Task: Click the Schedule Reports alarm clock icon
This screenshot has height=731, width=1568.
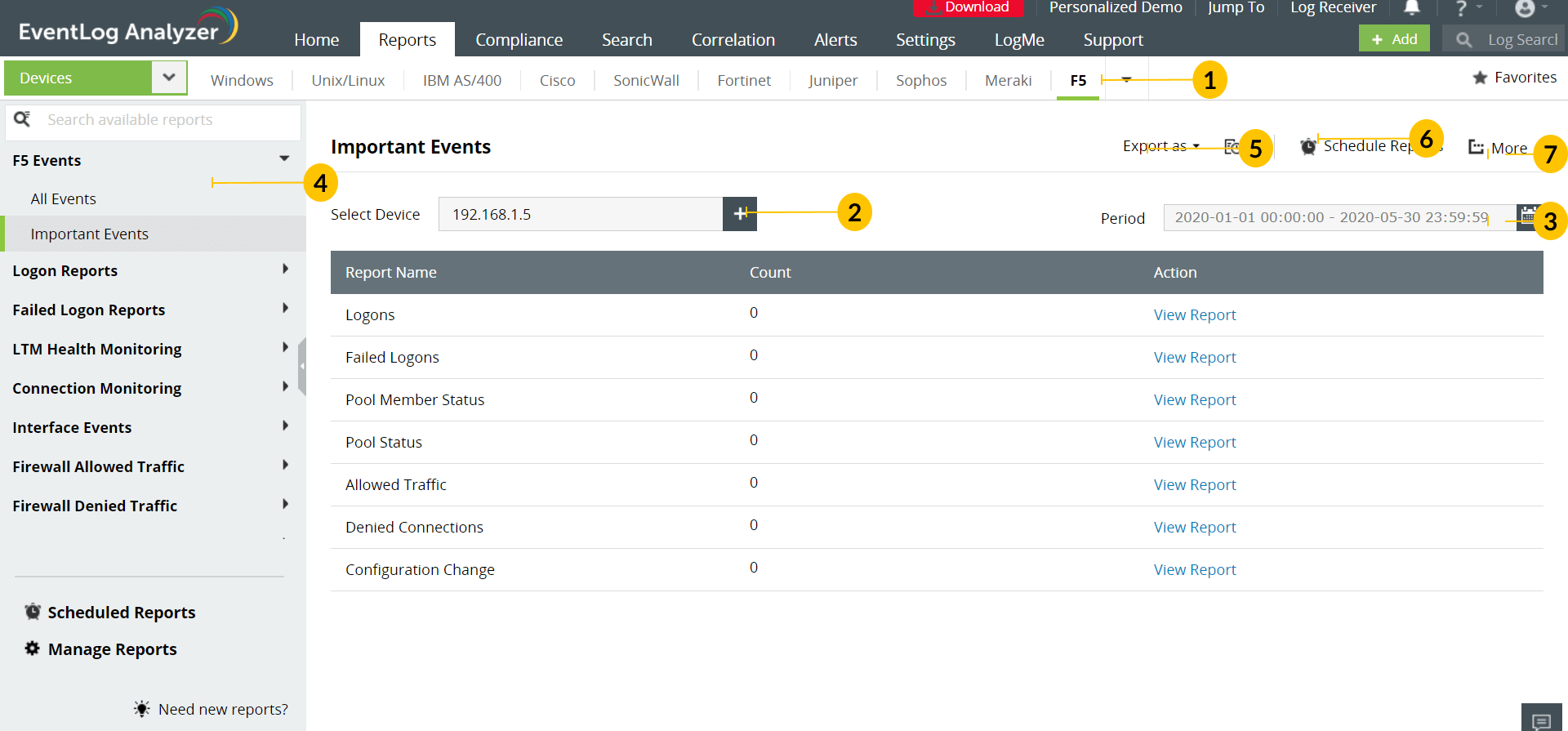Action: (1308, 146)
